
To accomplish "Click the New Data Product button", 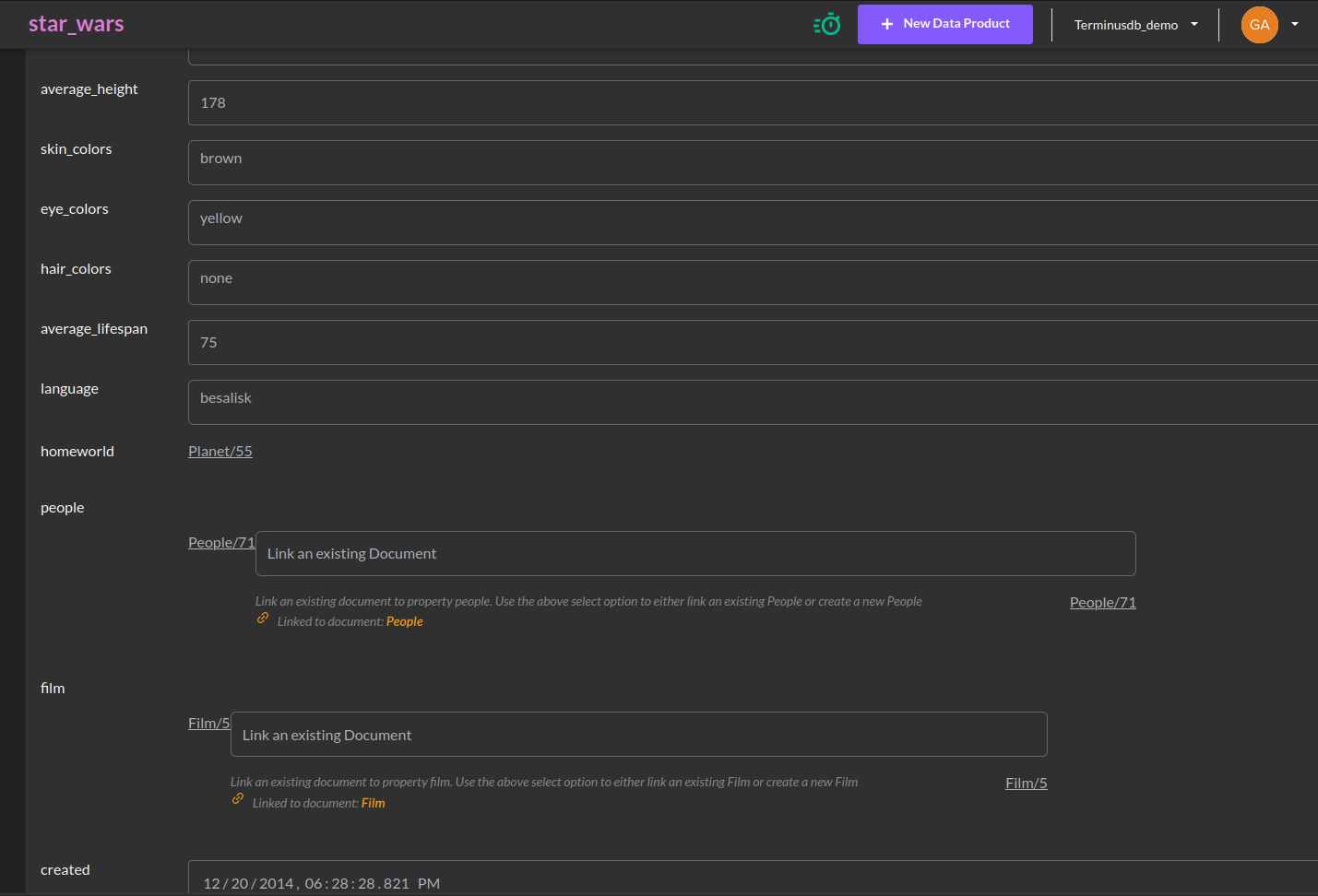I will tap(944, 24).
